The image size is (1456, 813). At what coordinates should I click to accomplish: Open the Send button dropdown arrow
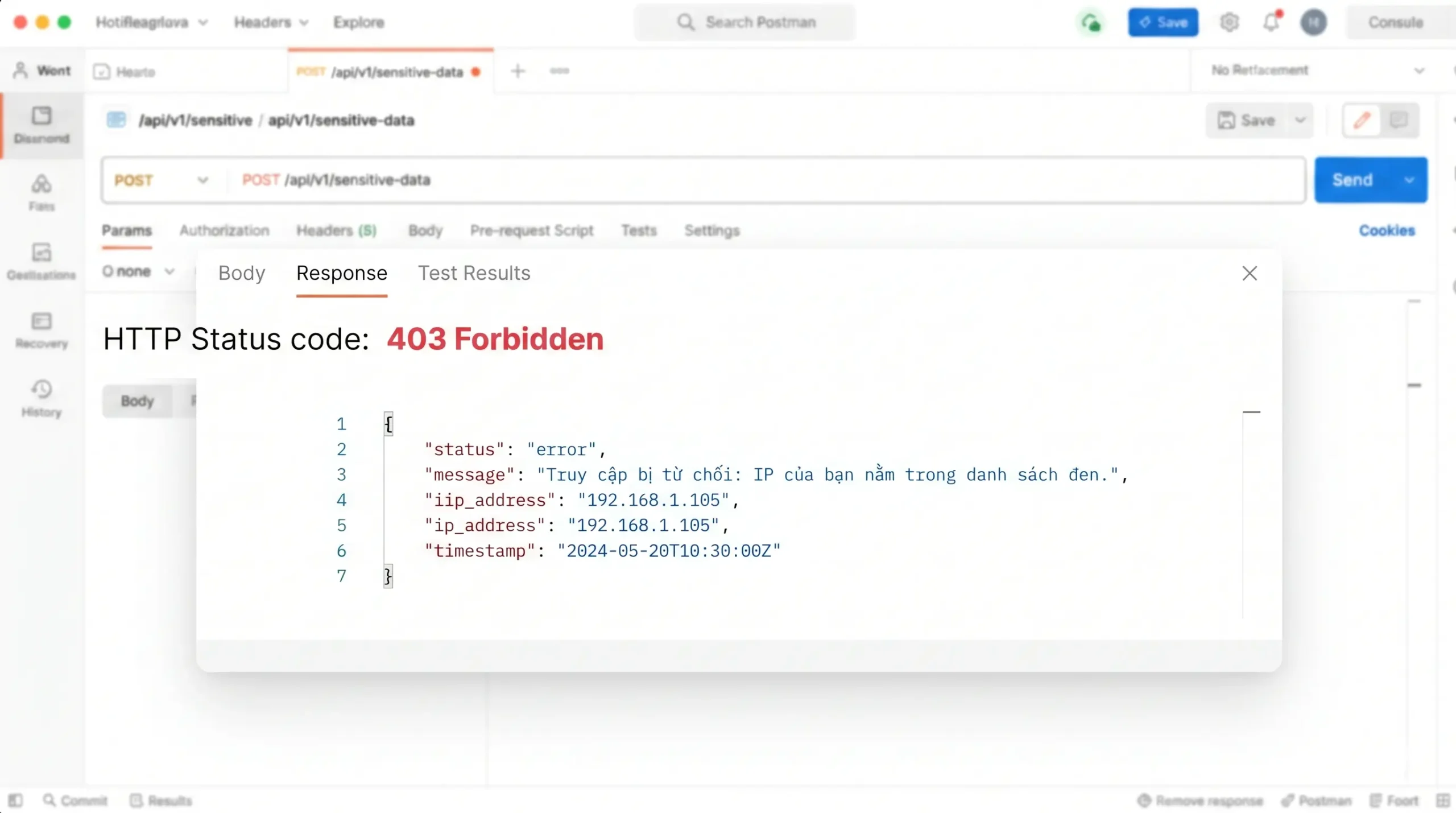[x=1409, y=180]
